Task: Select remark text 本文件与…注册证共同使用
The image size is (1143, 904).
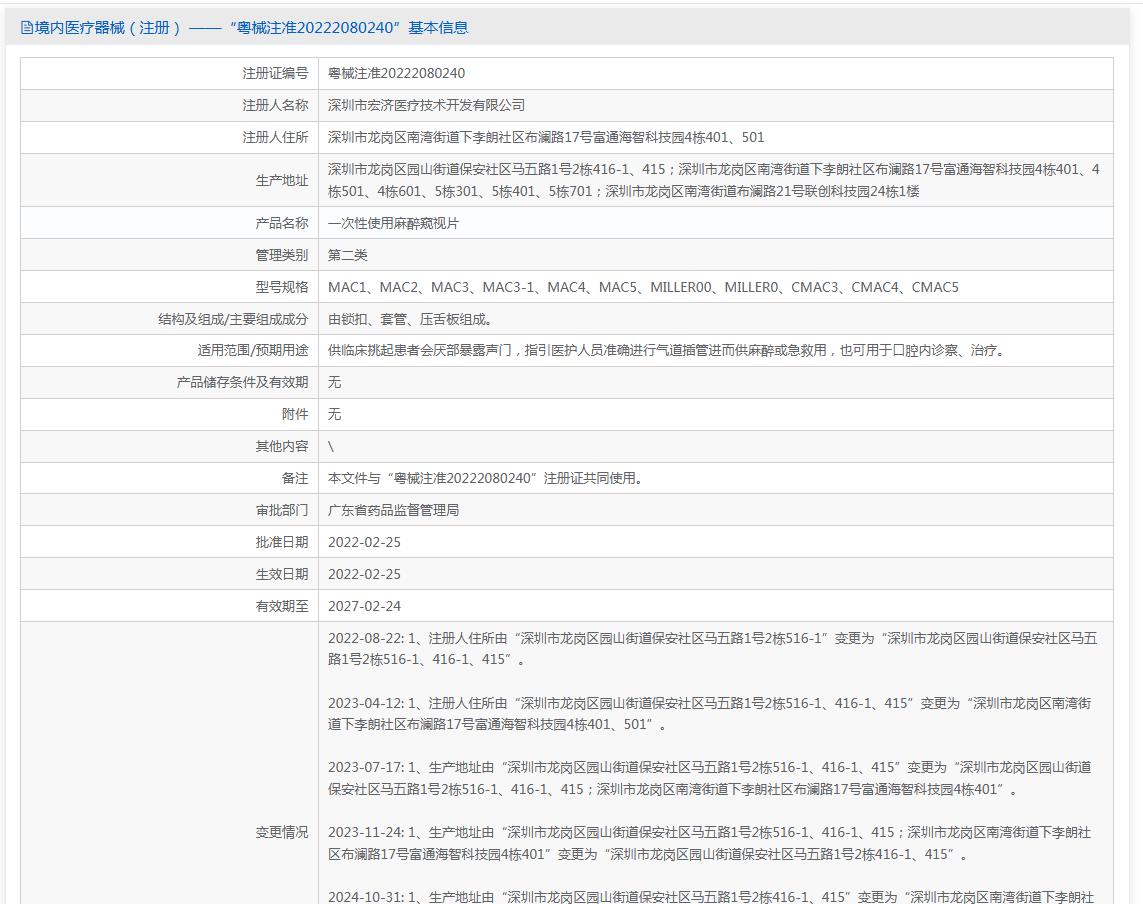Action: (x=486, y=479)
